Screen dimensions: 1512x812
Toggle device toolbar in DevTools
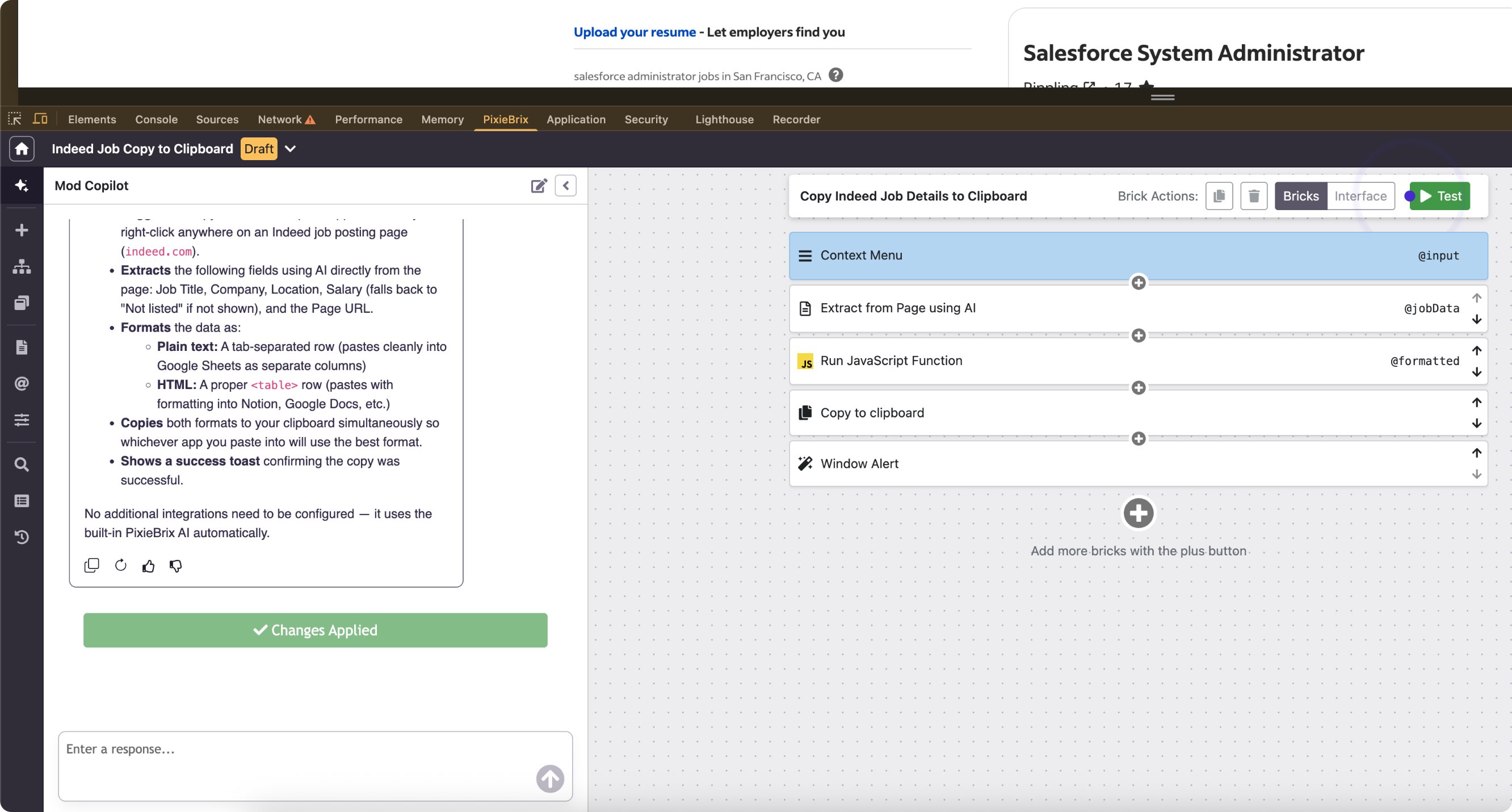(40, 119)
